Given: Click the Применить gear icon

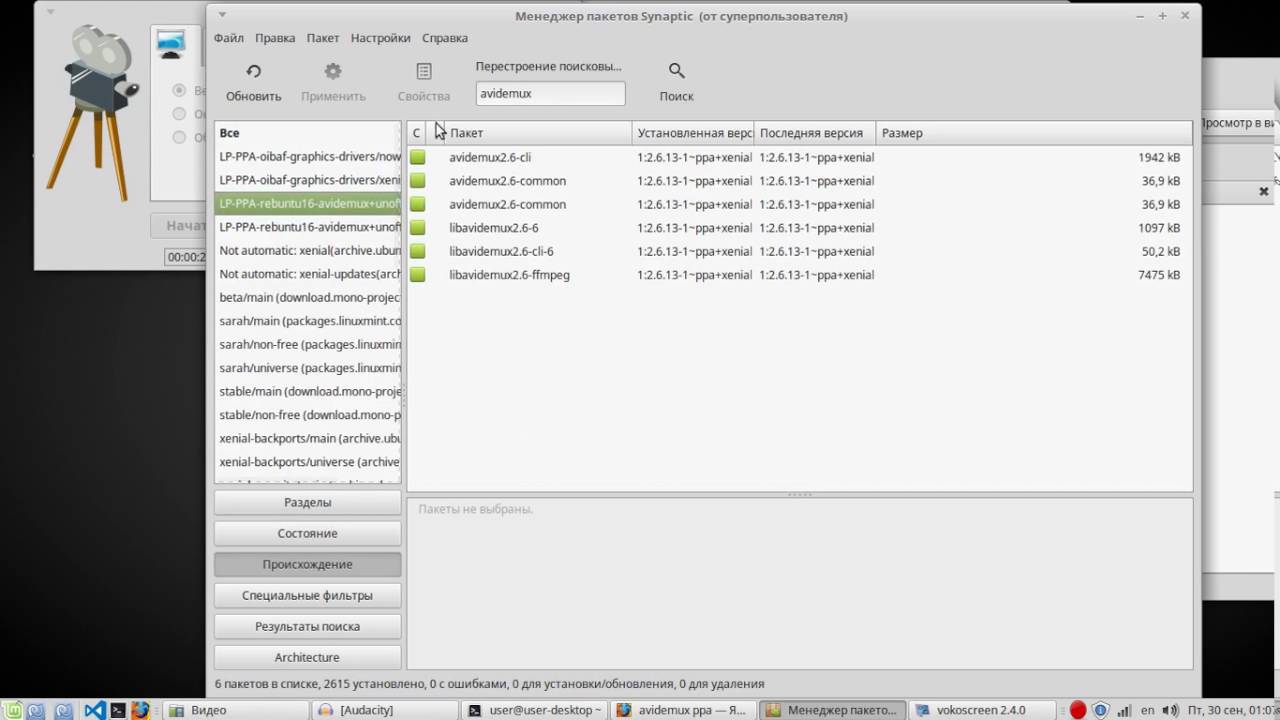Looking at the screenshot, I should coord(333,71).
